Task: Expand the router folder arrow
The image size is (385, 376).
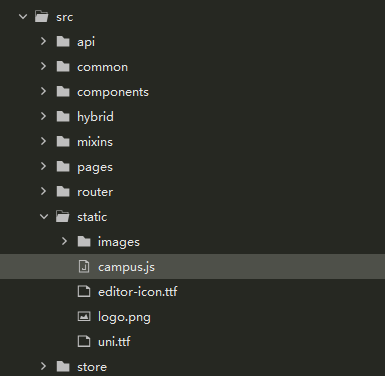Action: 43,191
